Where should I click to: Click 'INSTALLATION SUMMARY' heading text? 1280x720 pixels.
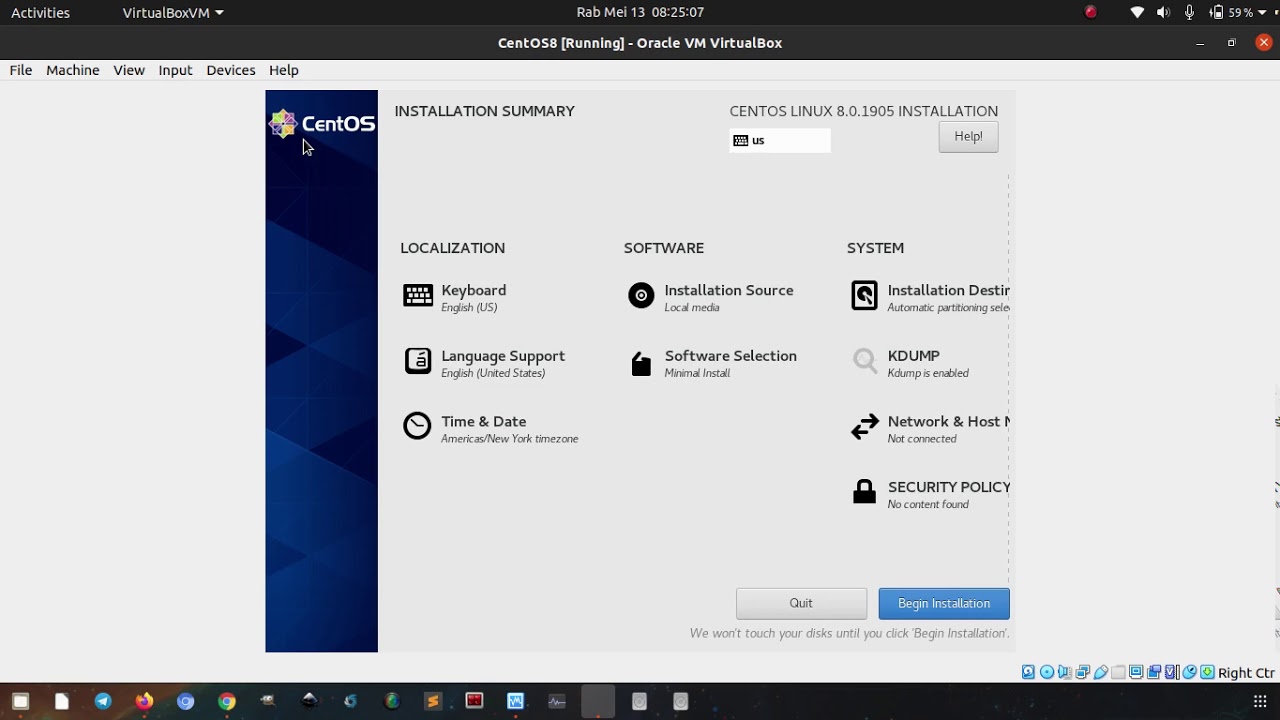(484, 111)
